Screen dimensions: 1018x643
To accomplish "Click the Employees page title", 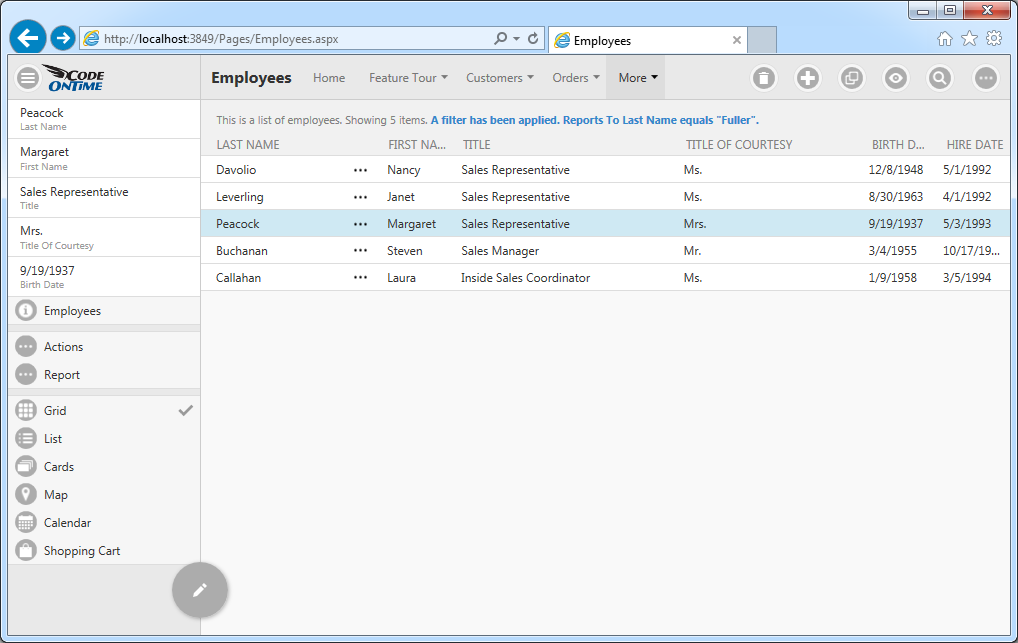I will 251,78.
